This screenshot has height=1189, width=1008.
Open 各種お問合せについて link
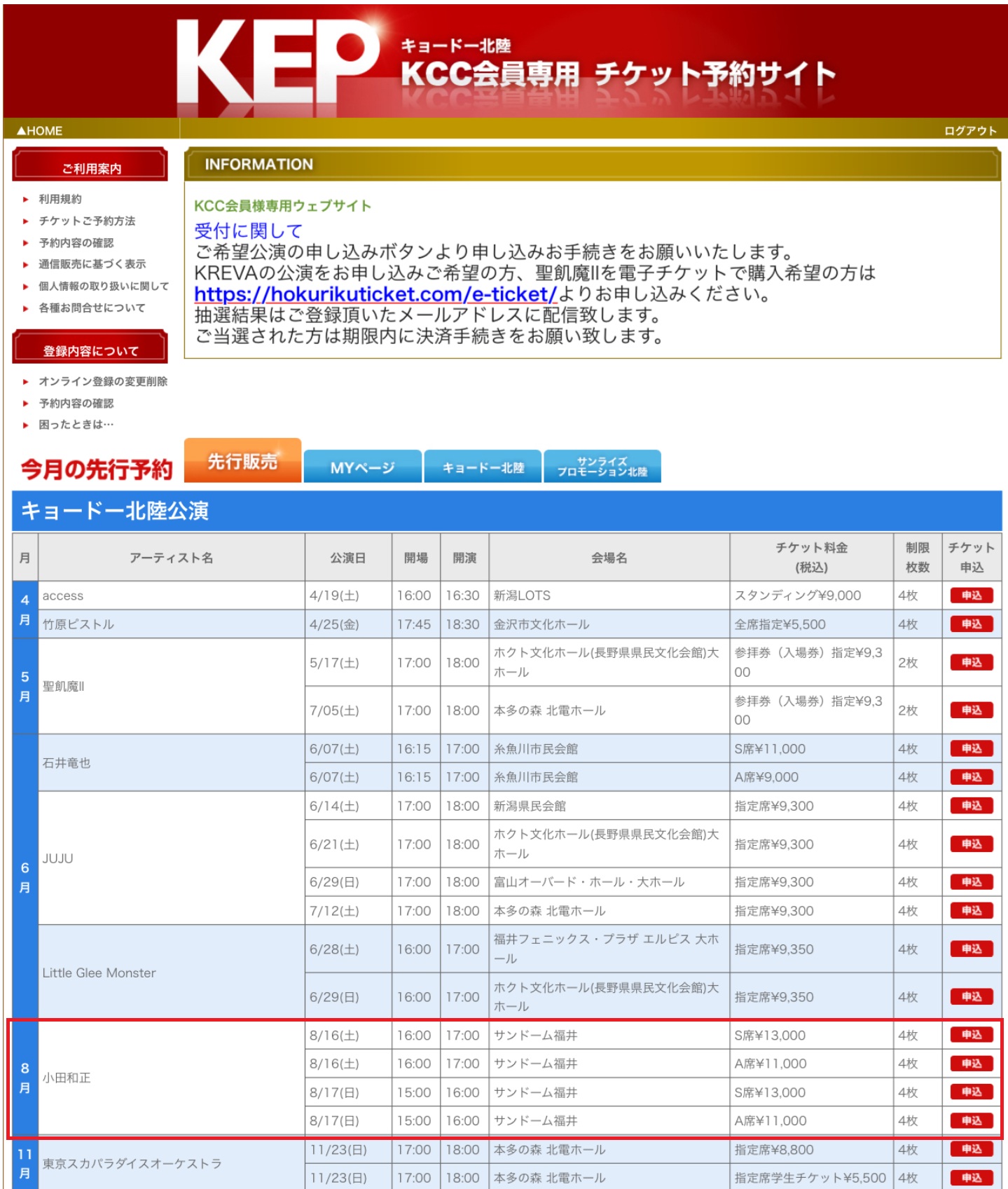pyautogui.click(x=92, y=308)
